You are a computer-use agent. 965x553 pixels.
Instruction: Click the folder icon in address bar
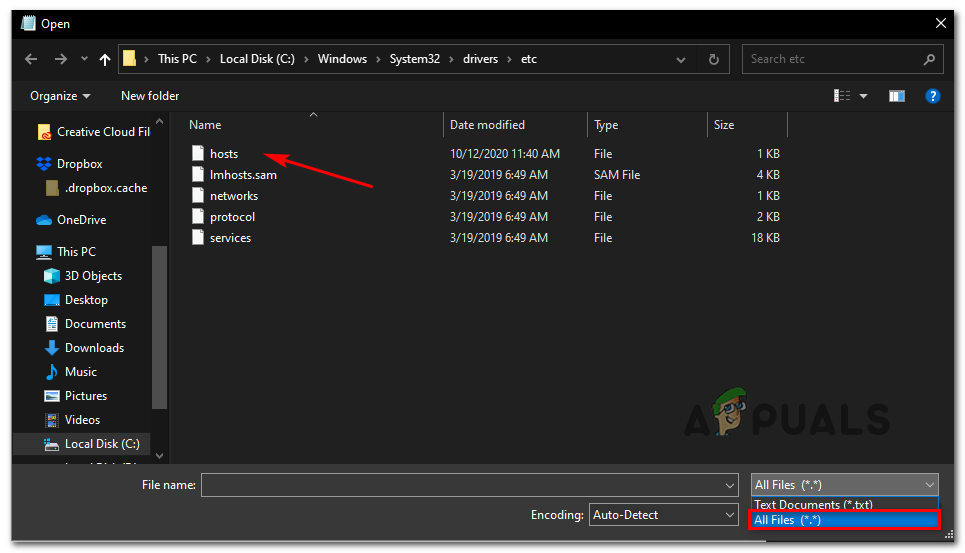point(129,58)
